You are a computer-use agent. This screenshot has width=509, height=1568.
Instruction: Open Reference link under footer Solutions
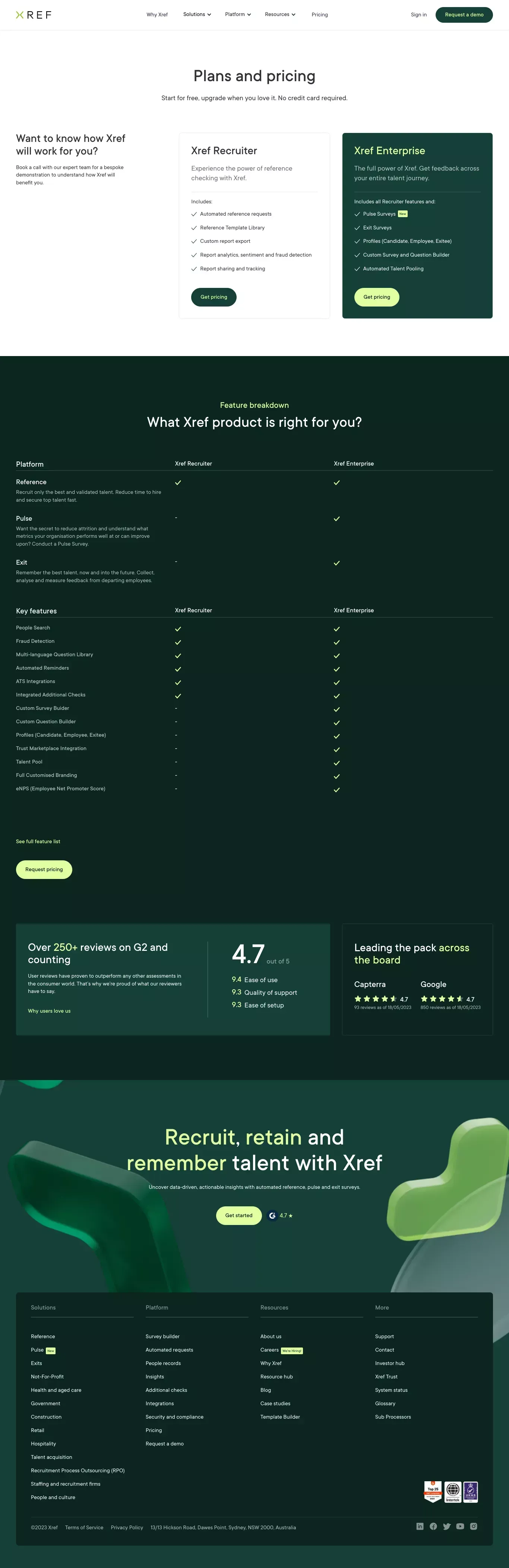point(42,1337)
